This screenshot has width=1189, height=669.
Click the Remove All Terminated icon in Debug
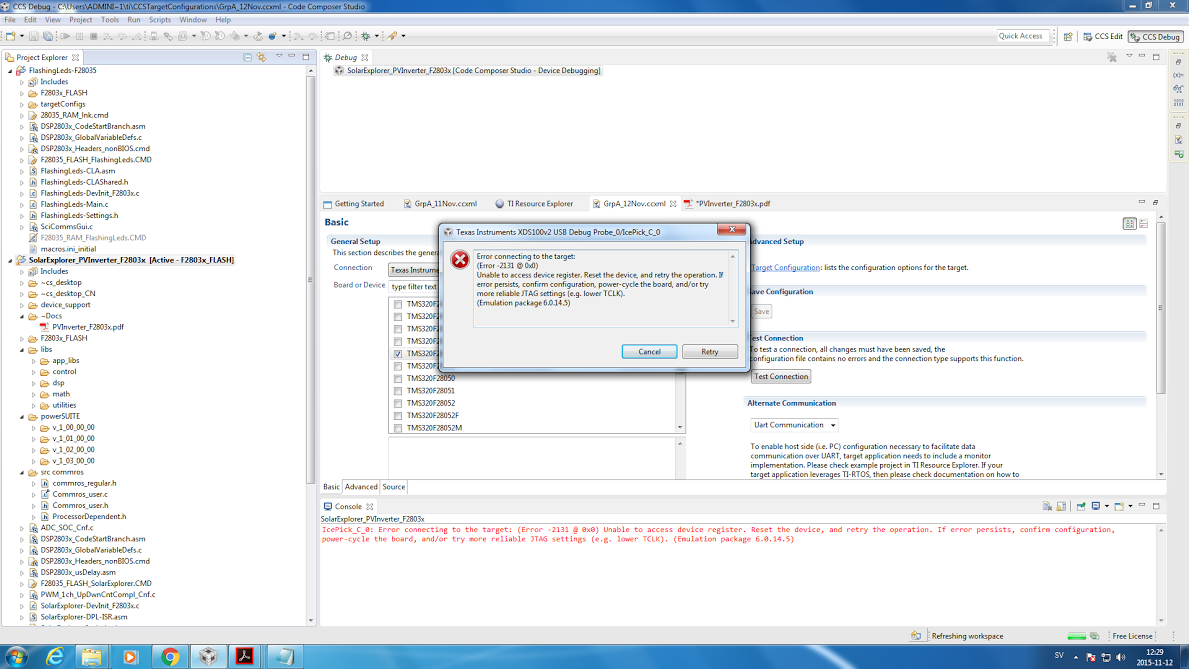point(1112,57)
